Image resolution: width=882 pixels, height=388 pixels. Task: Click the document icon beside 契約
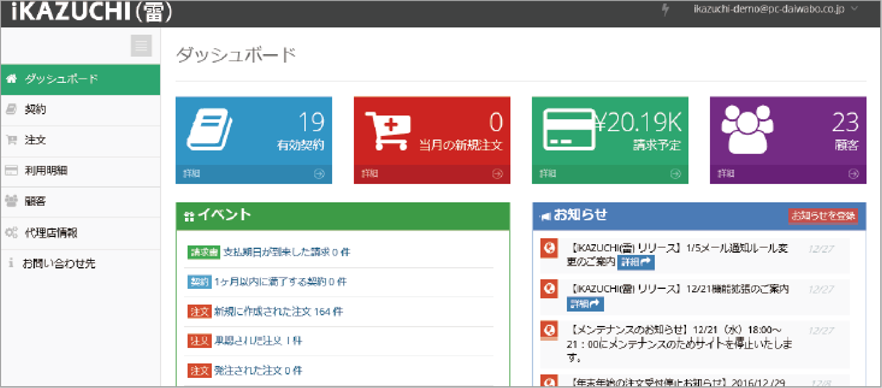point(10,110)
